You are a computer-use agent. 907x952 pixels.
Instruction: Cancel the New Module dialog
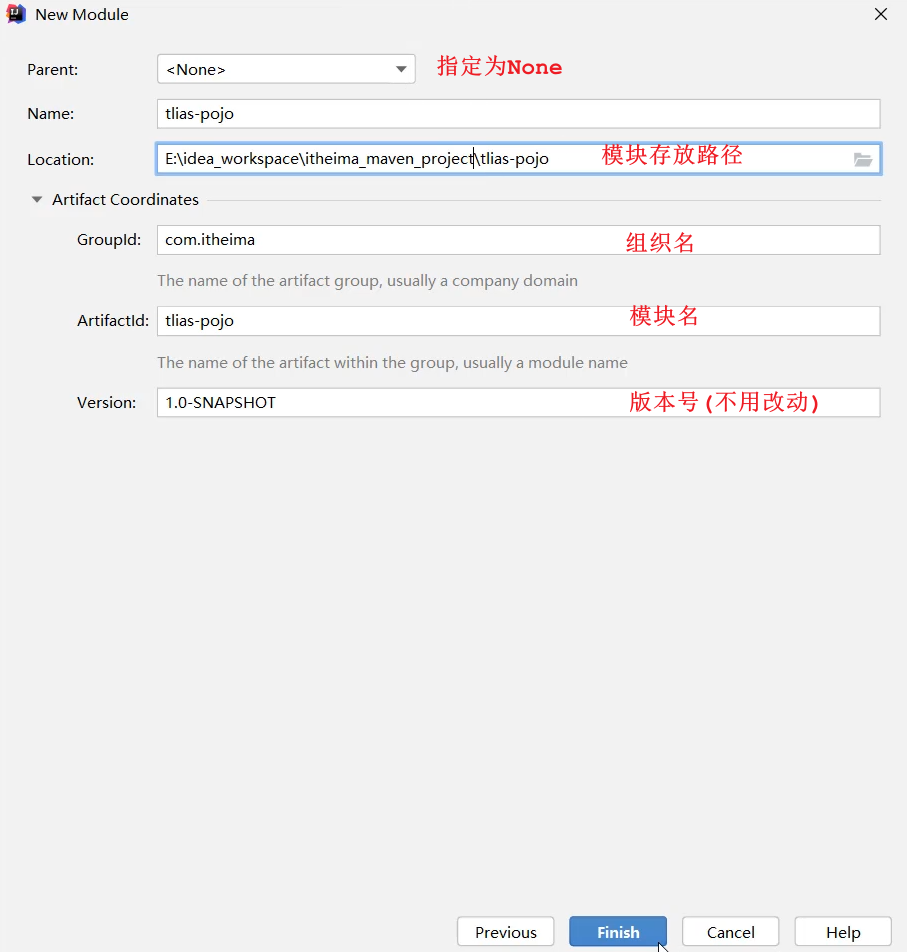730,932
